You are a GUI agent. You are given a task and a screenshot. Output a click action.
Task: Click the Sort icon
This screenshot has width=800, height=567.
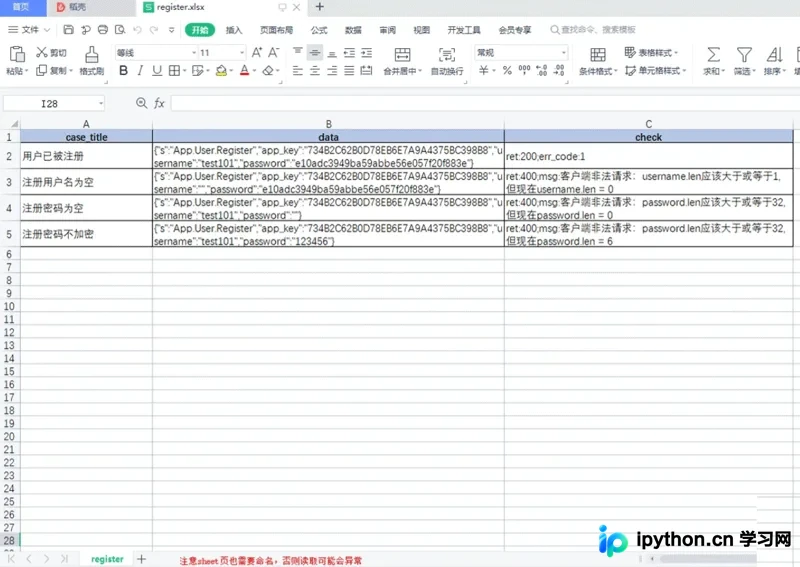coord(774,54)
